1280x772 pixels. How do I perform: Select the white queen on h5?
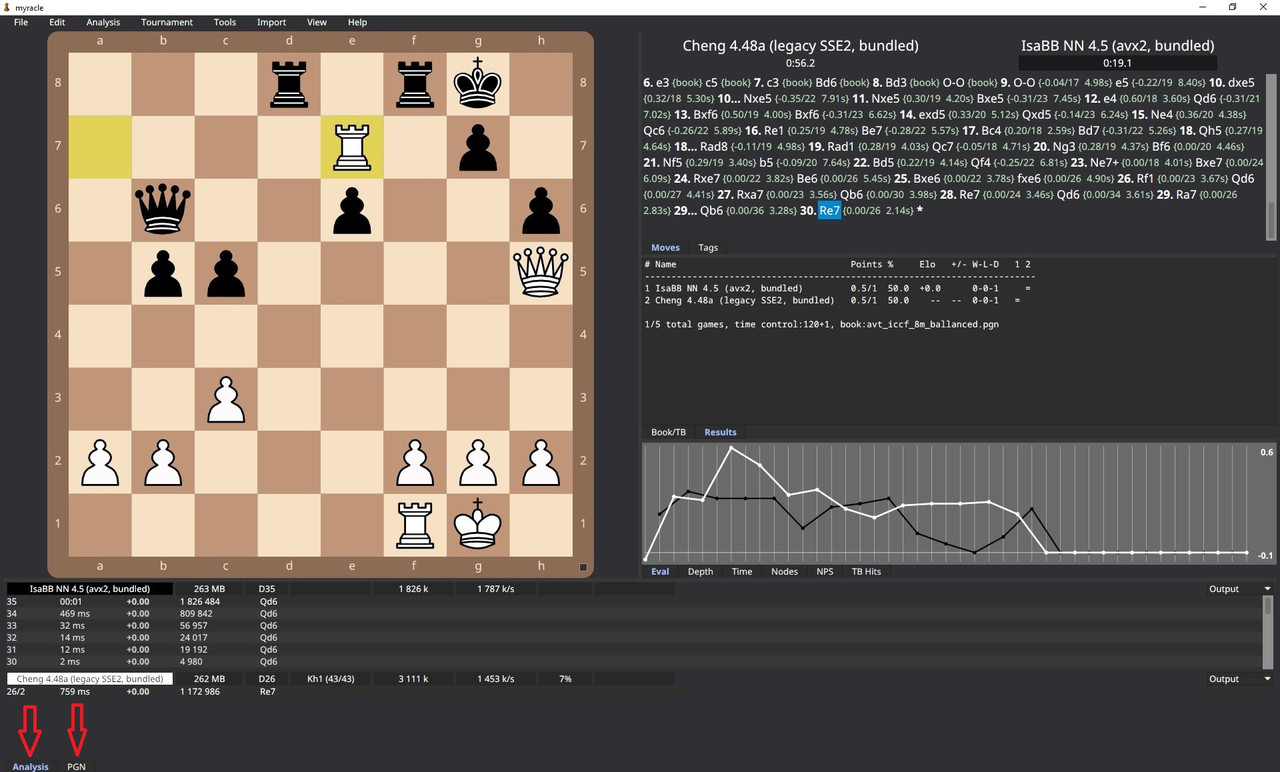click(x=541, y=272)
